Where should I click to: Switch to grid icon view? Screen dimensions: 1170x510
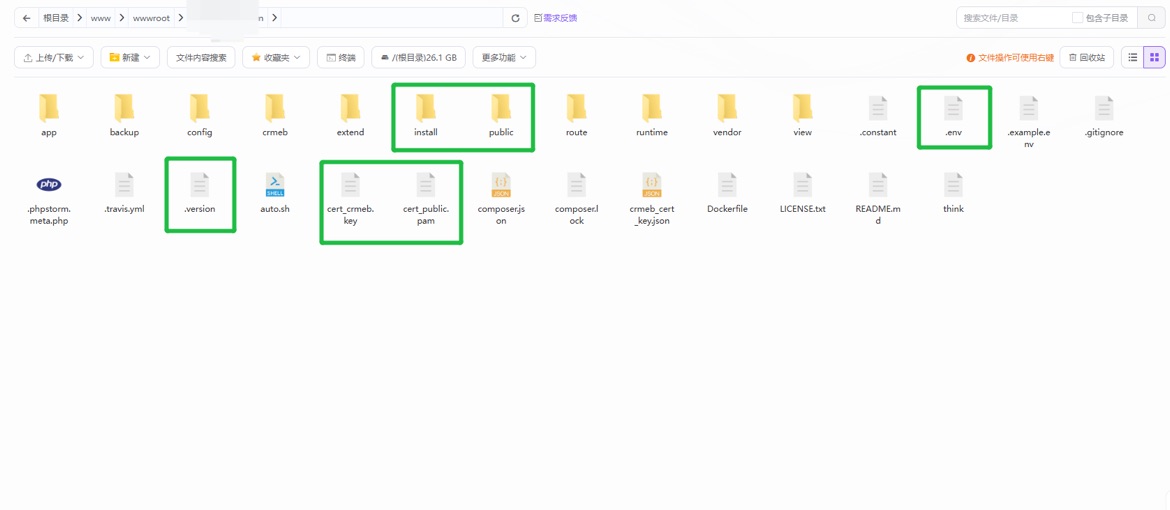pos(1154,57)
